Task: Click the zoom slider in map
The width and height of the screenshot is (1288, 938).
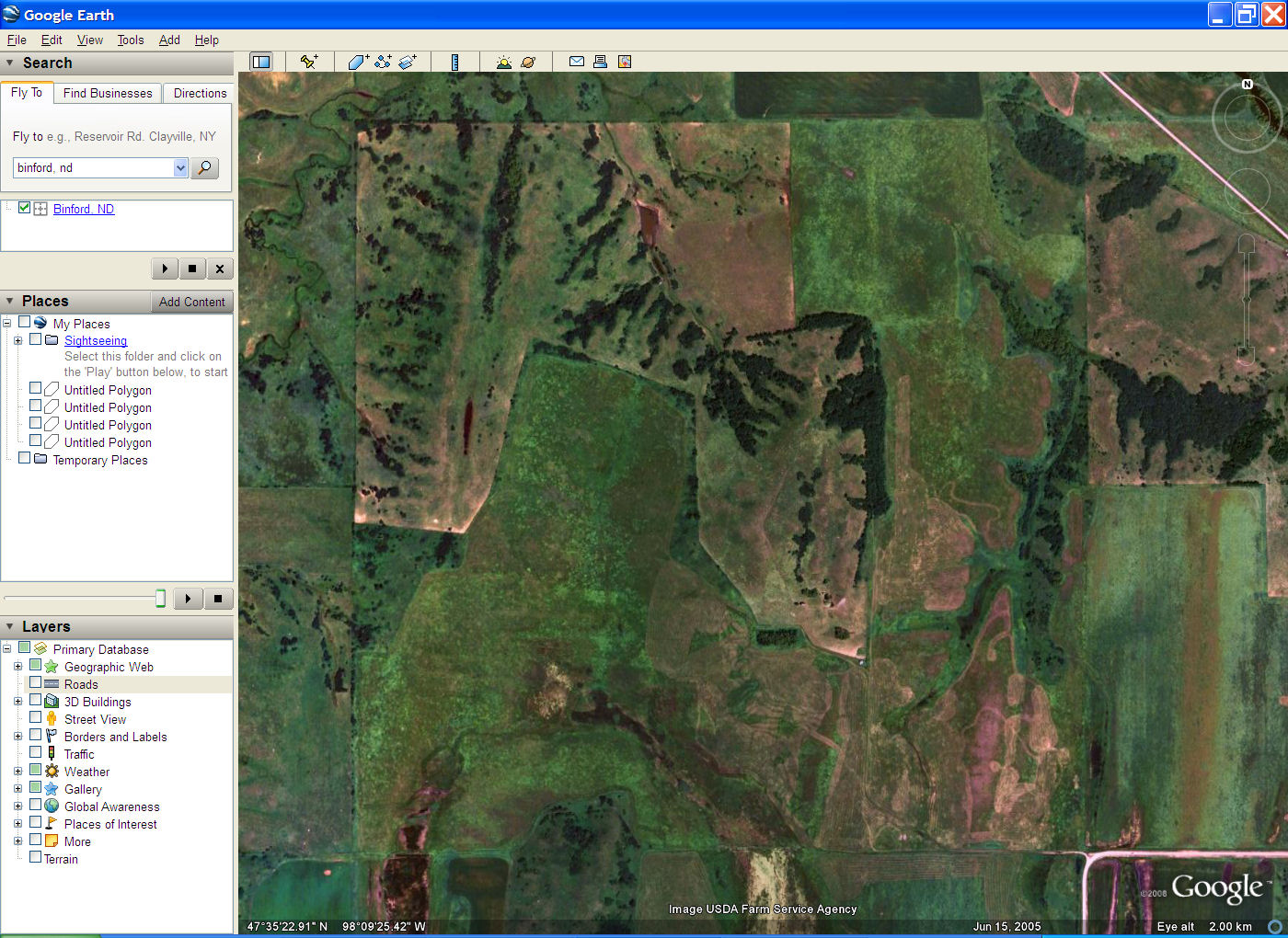Action: 1246,300
